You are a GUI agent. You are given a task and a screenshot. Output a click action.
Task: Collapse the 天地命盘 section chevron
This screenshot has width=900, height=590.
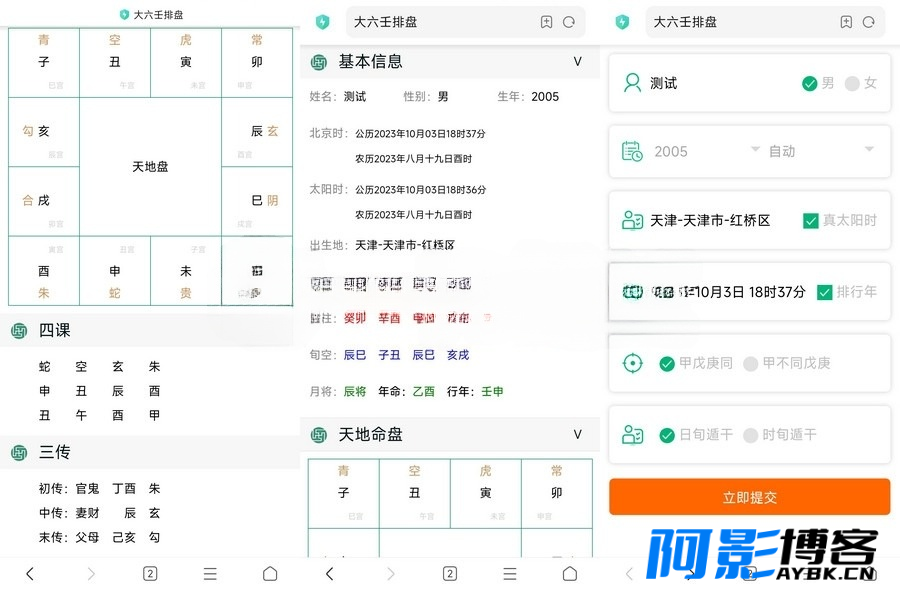[577, 434]
